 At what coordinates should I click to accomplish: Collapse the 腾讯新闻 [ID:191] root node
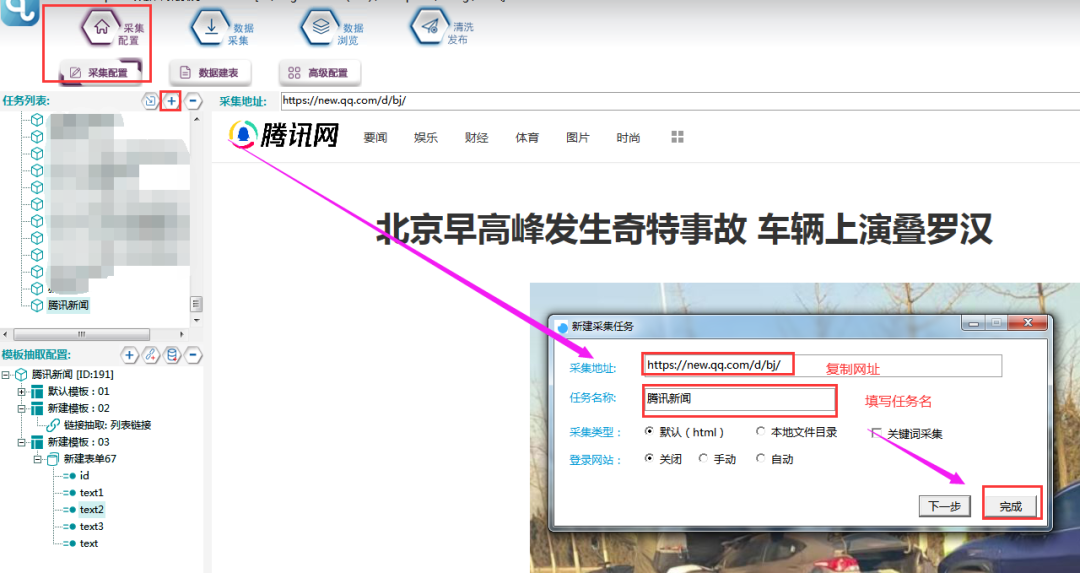coord(6,375)
